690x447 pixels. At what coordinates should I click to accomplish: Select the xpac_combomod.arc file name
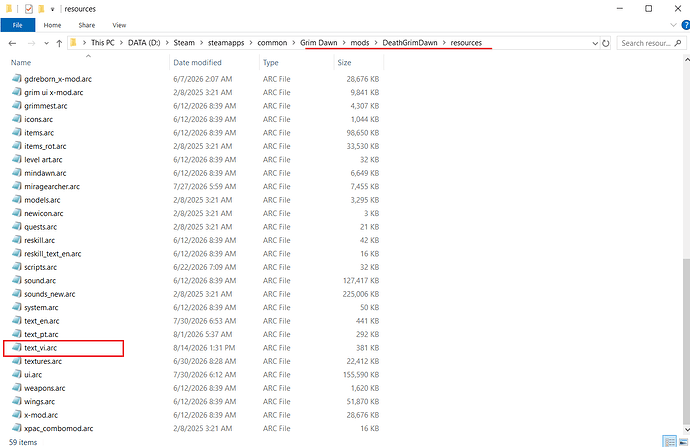point(59,429)
